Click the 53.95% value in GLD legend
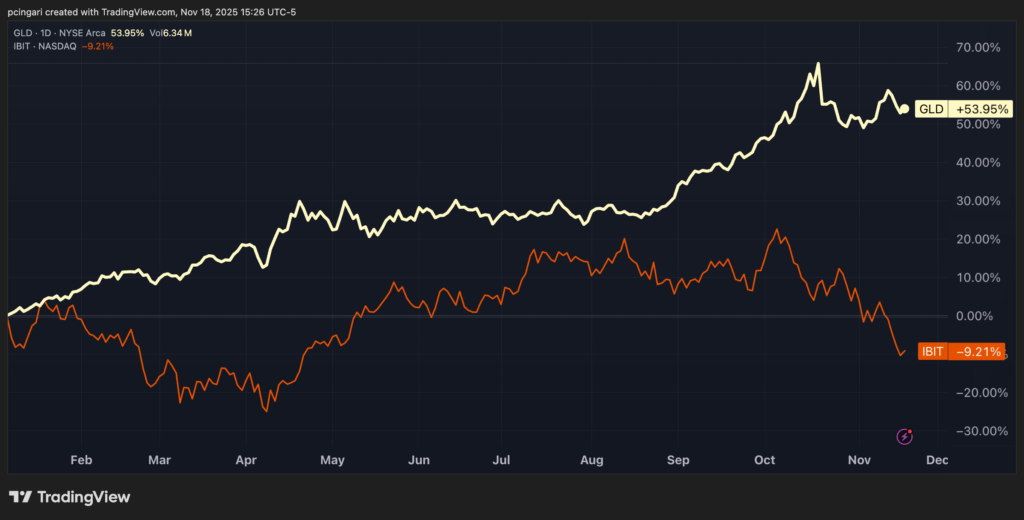The height and width of the screenshot is (520, 1024). click(127, 33)
